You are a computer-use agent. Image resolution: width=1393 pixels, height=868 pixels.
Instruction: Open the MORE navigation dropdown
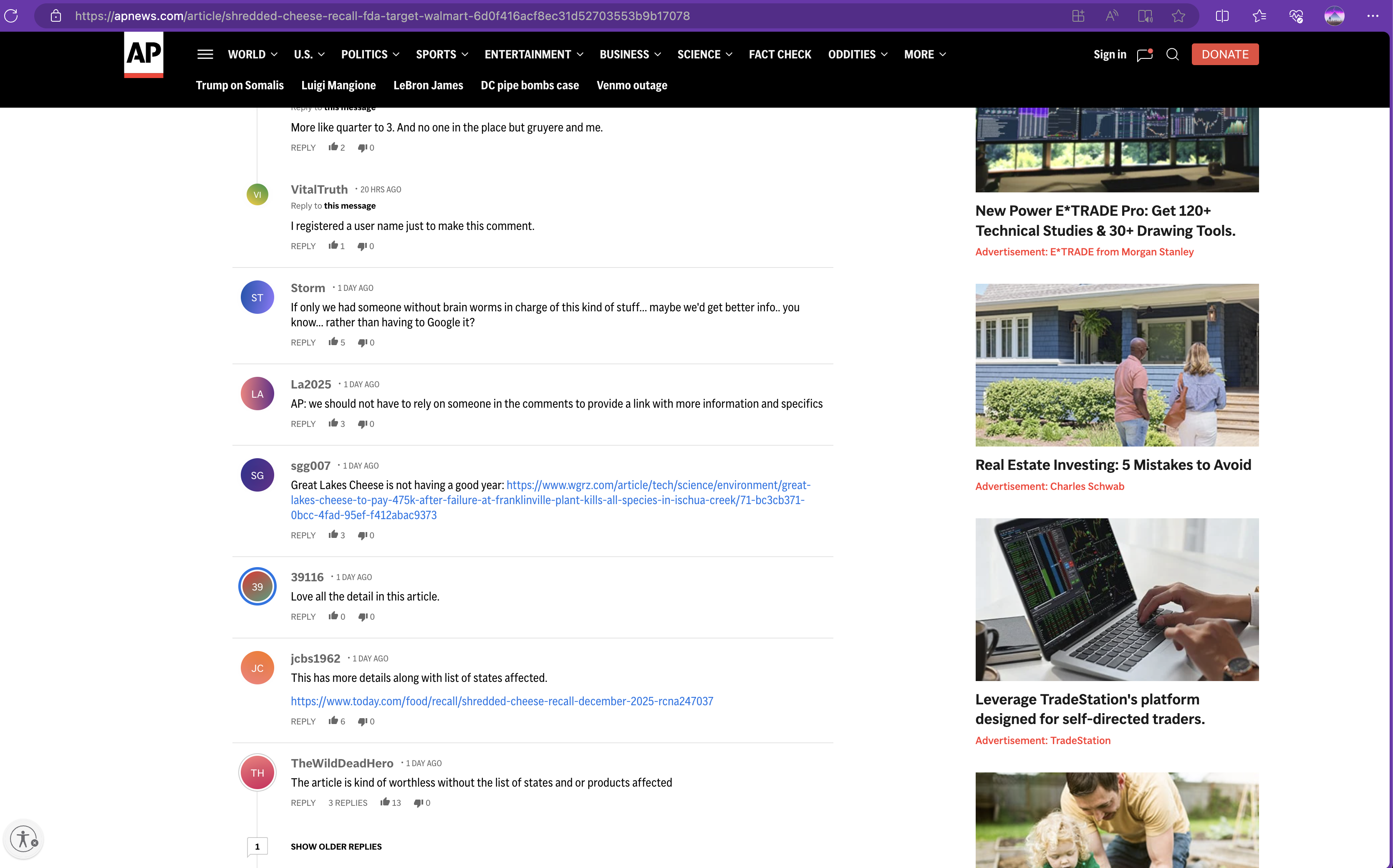tap(925, 55)
